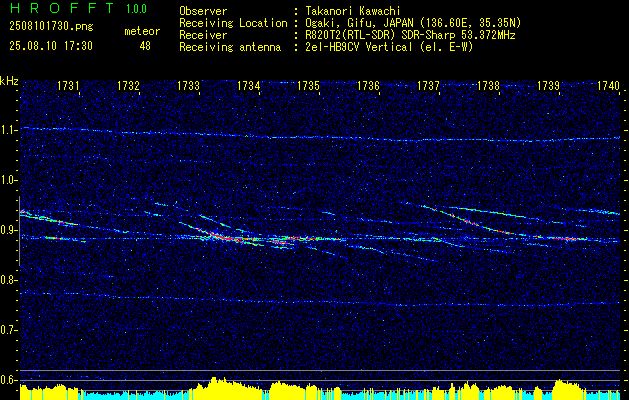
Task: Click the meteor count 48
Action: pos(145,46)
